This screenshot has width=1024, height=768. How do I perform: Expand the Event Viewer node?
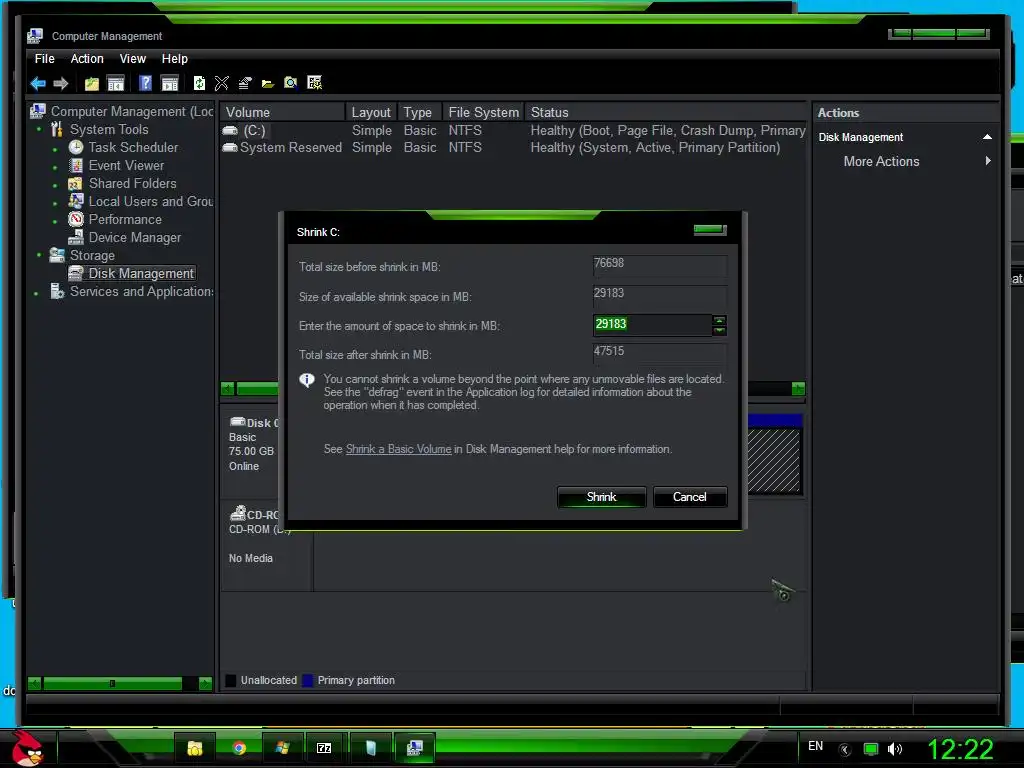click(x=55, y=167)
